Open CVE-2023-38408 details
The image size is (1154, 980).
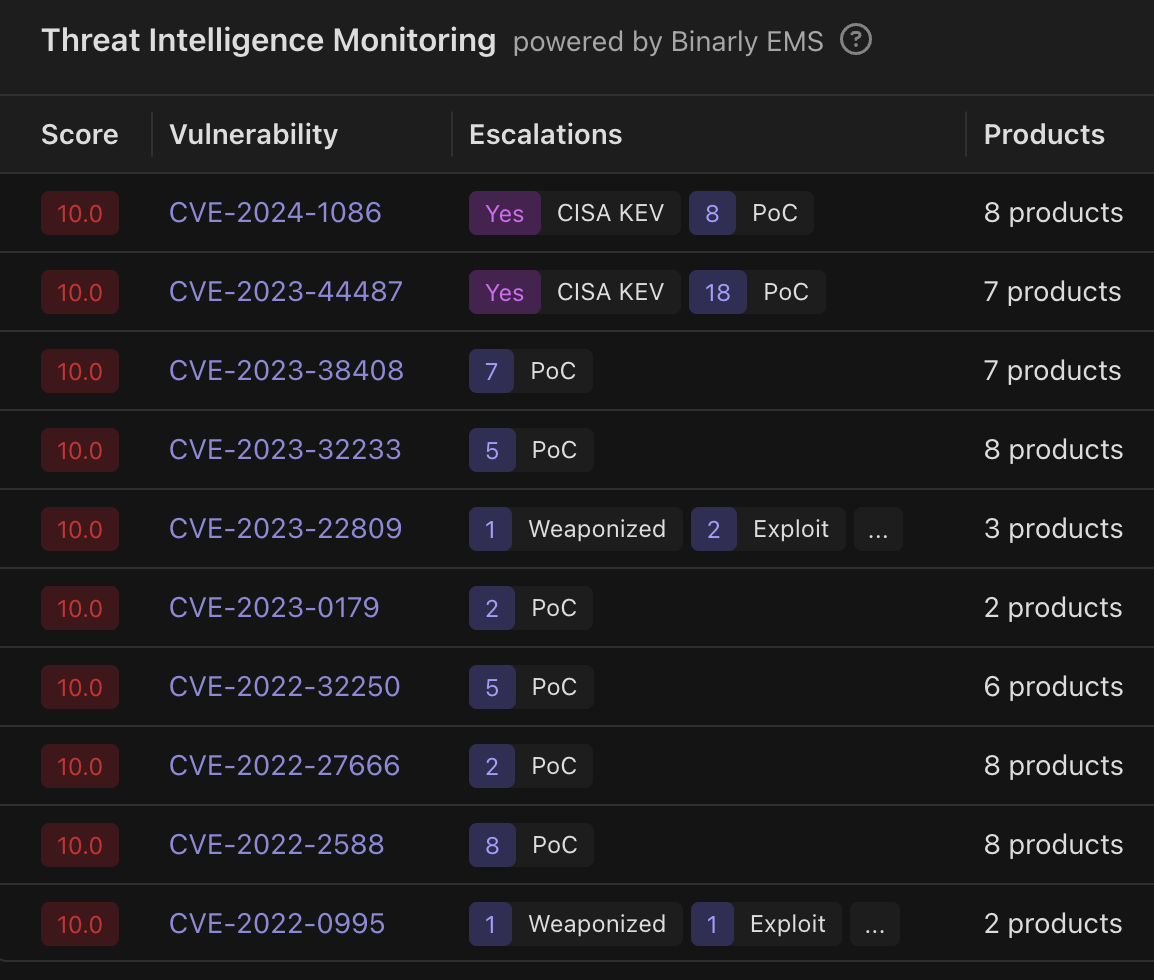coord(286,371)
